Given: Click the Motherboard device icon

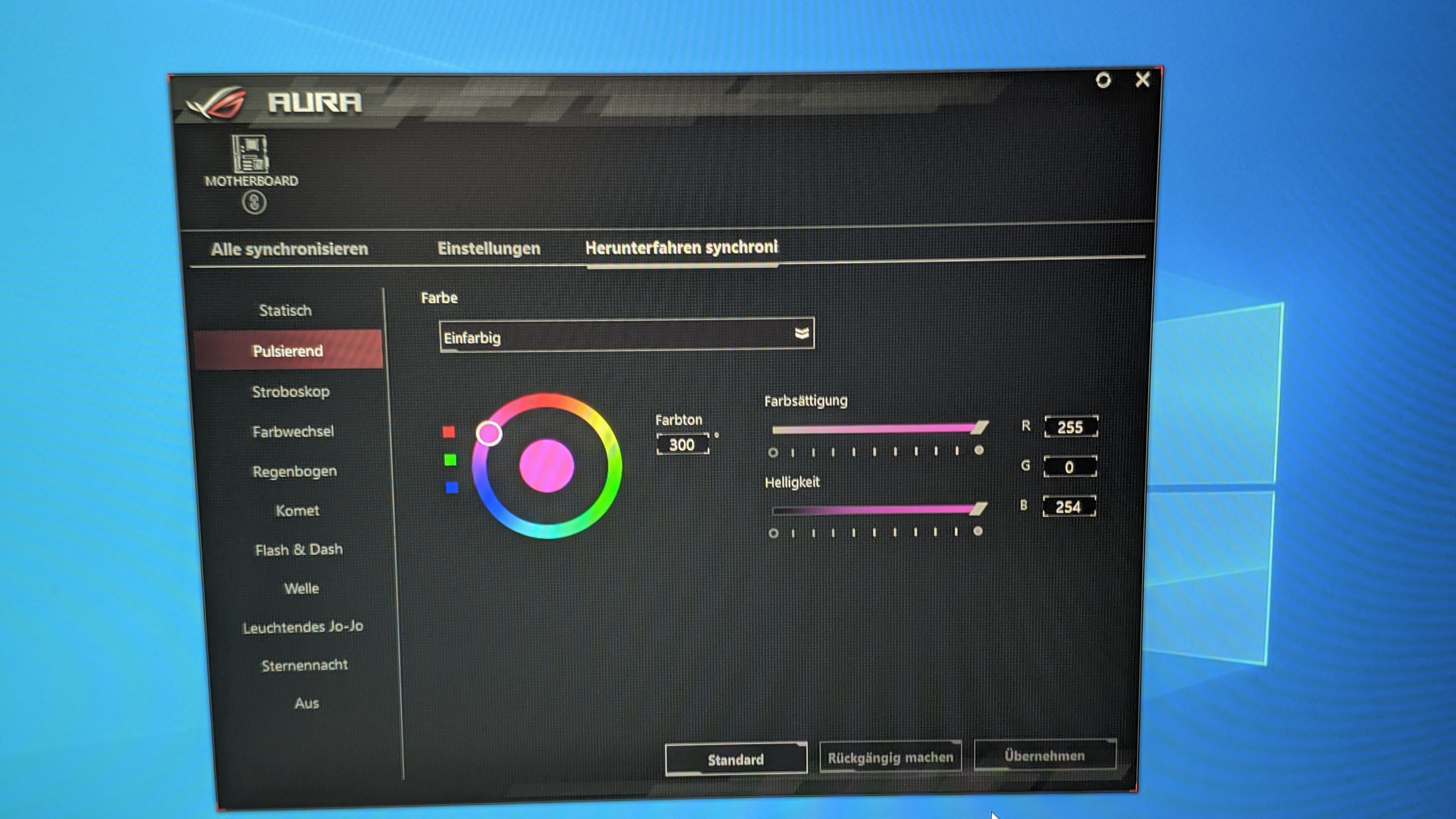Looking at the screenshot, I should (x=250, y=154).
